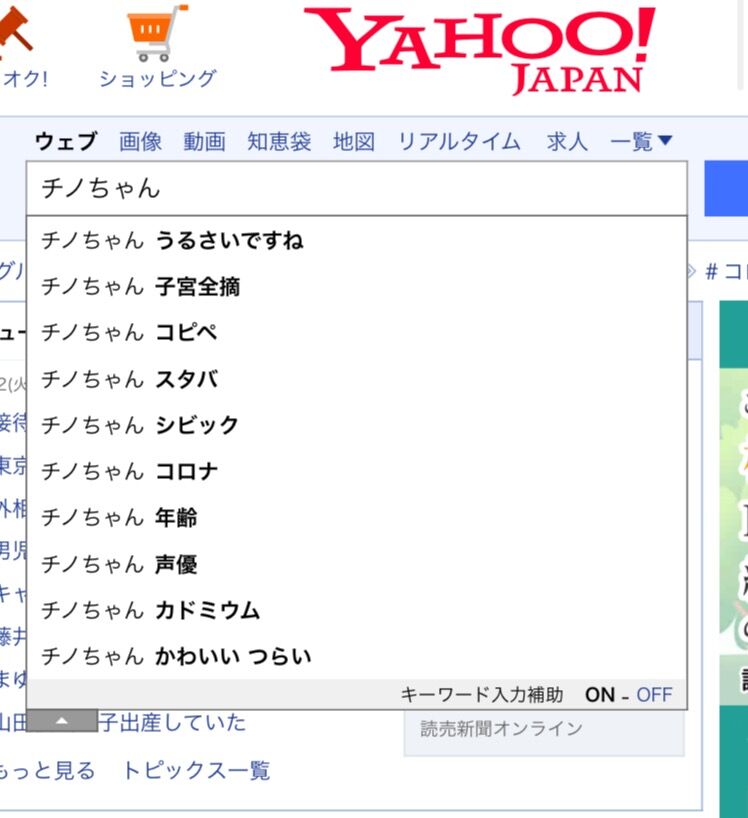Collapse suggestions with the gray up-arrow button
Image resolution: width=748 pixels, height=818 pixels.
tap(62, 720)
